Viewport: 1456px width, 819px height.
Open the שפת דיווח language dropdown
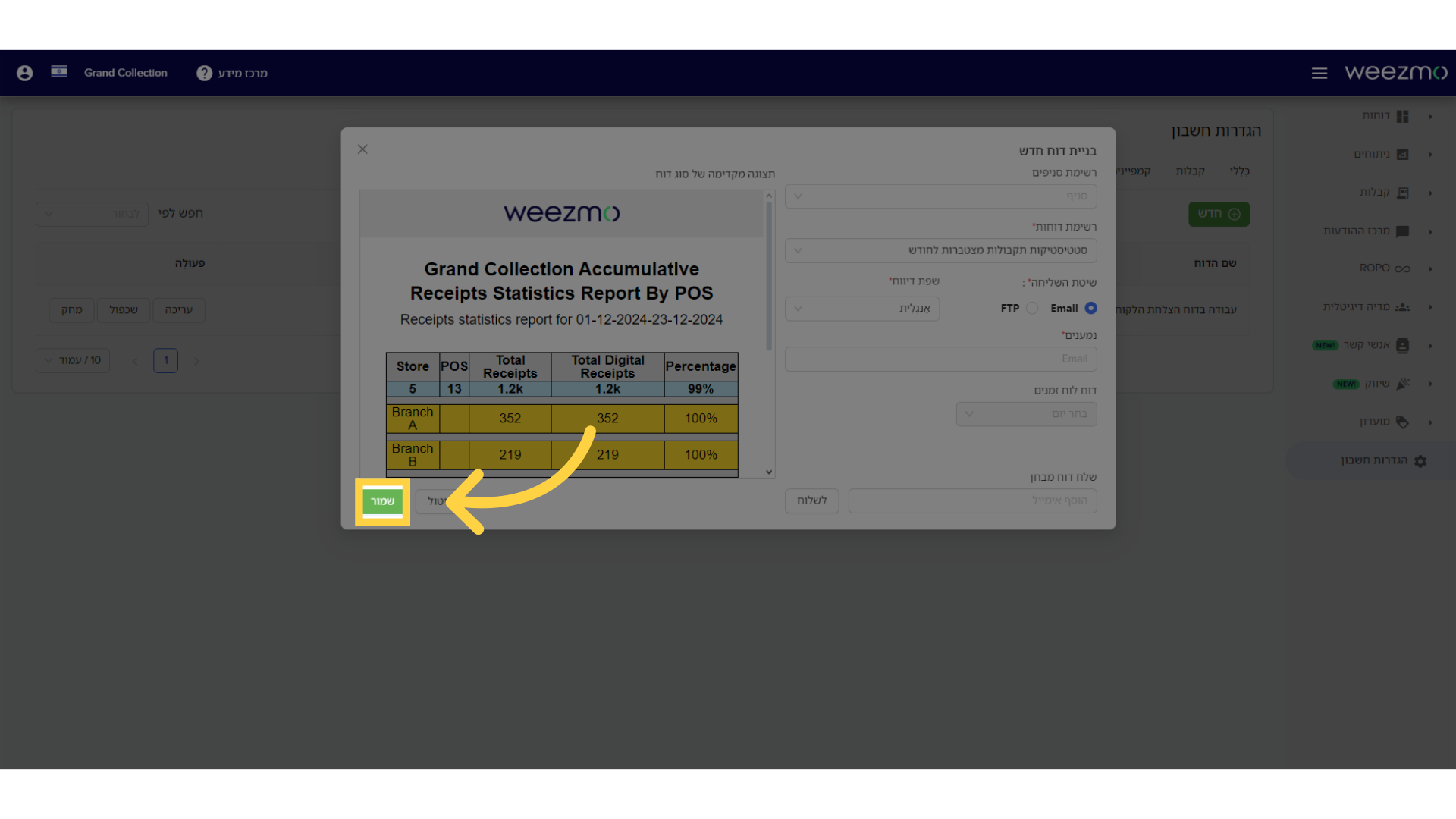click(862, 309)
